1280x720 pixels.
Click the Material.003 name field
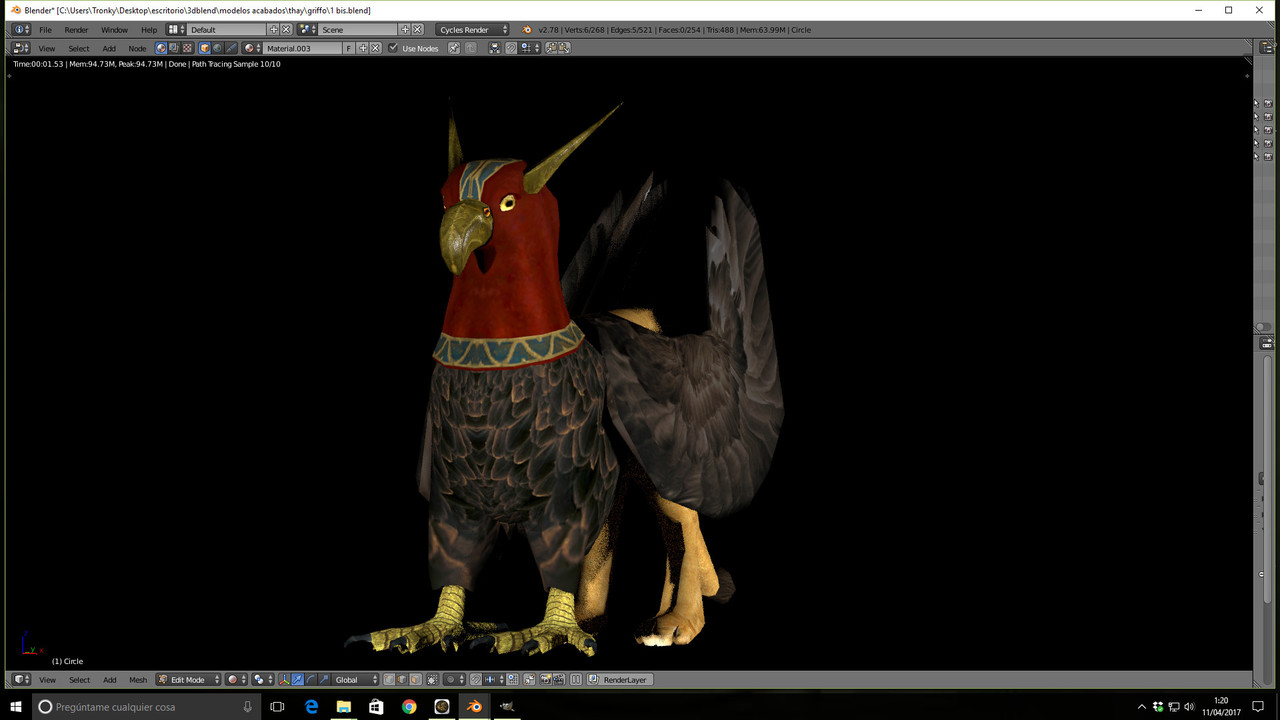click(303, 48)
